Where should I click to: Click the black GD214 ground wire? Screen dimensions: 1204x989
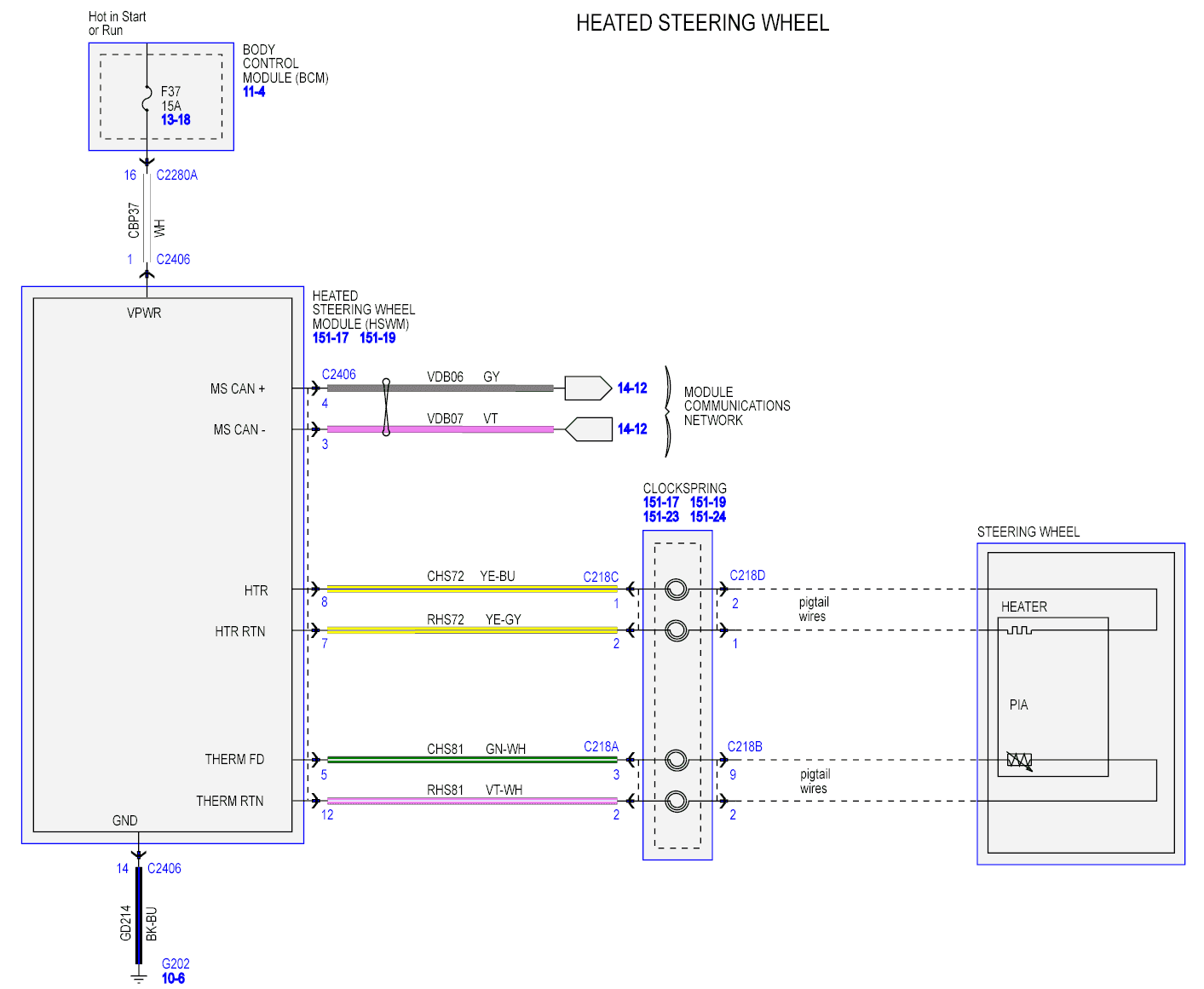[139, 916]
